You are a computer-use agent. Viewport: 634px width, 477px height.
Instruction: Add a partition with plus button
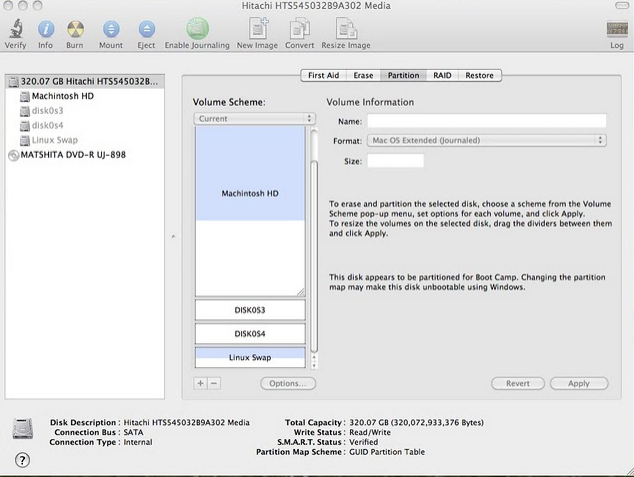pos(201,383)
